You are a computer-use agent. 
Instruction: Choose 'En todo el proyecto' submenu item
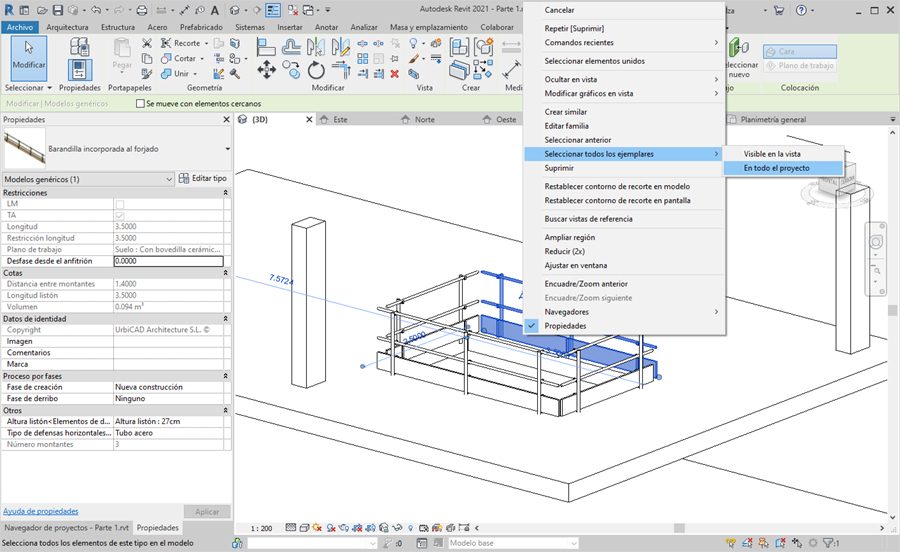[776, 168]
